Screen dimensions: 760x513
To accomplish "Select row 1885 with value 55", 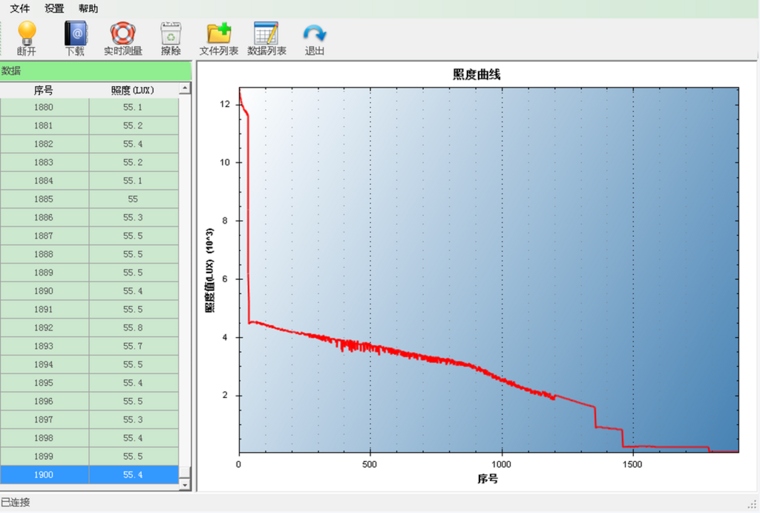I will pyautogui.click(x=89, y=199).
